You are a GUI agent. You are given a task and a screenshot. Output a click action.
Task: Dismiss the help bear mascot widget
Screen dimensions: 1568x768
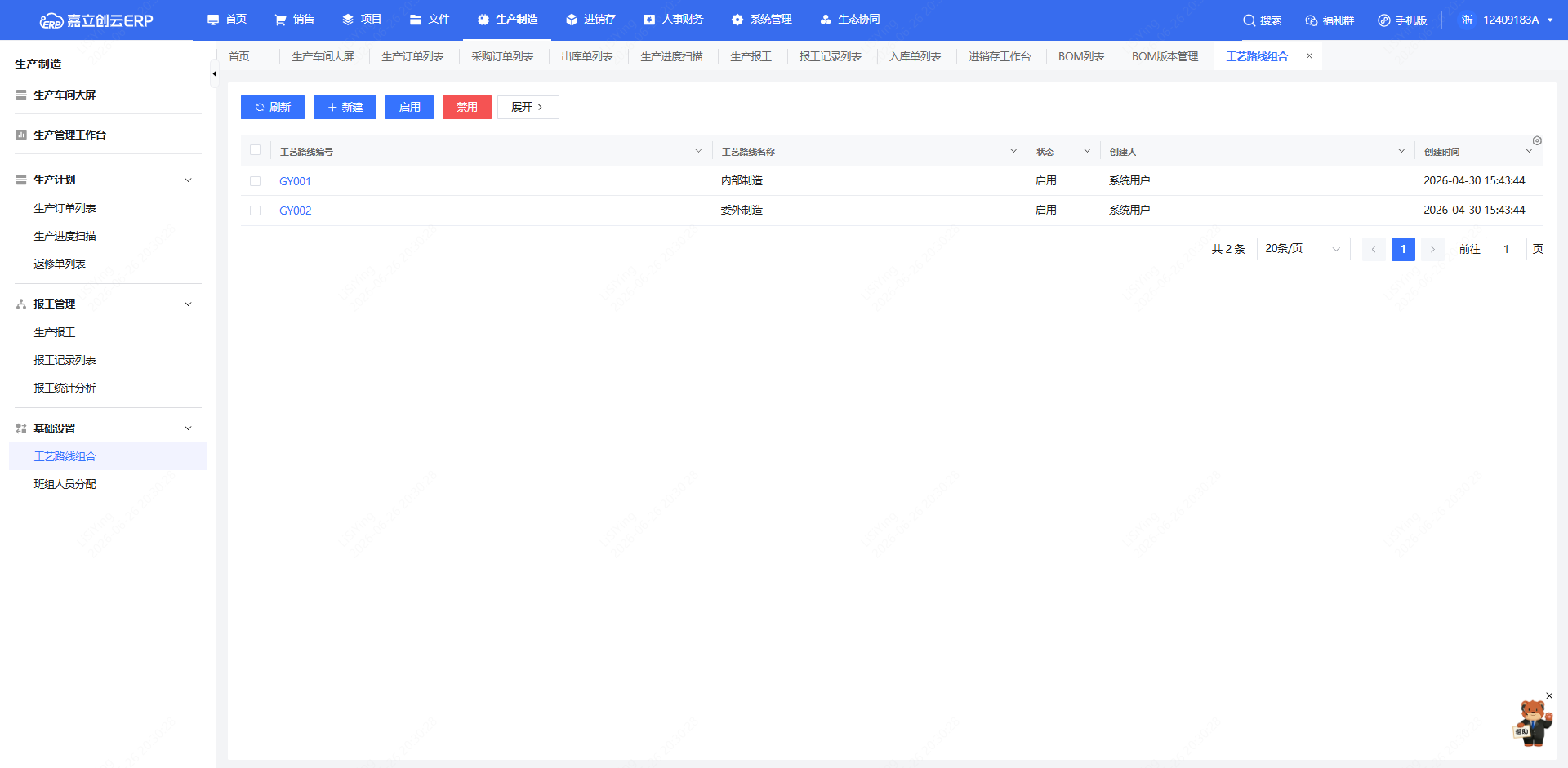1549,696
